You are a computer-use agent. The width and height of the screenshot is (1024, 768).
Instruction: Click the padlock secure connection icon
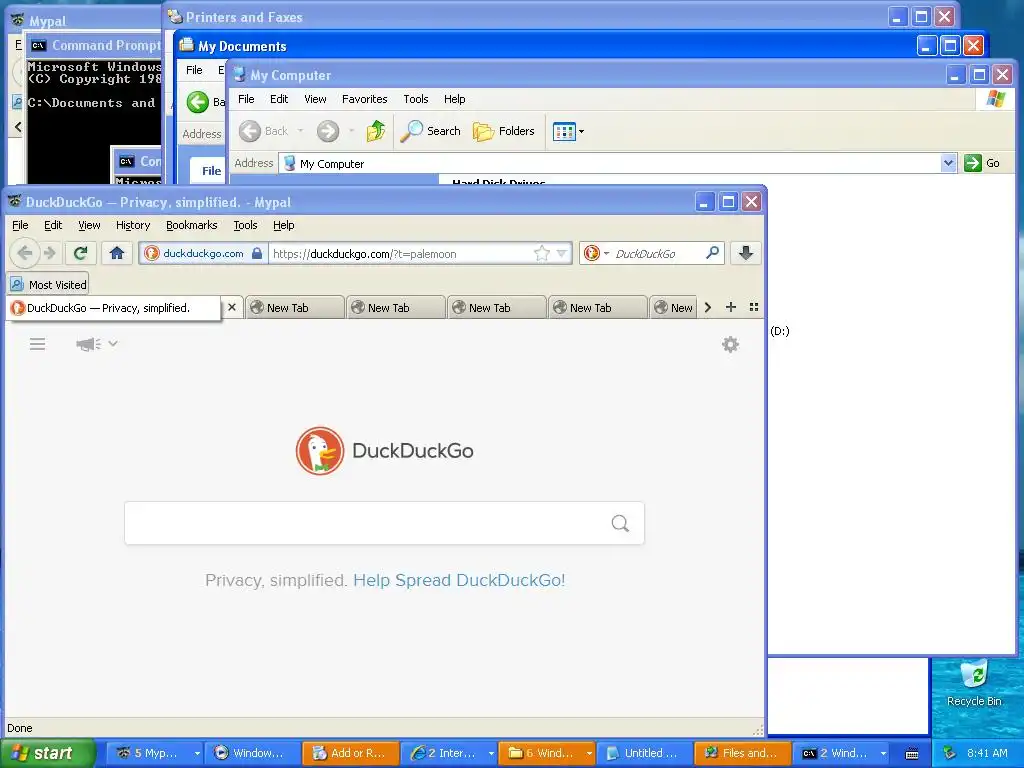[x=257, y=253]
